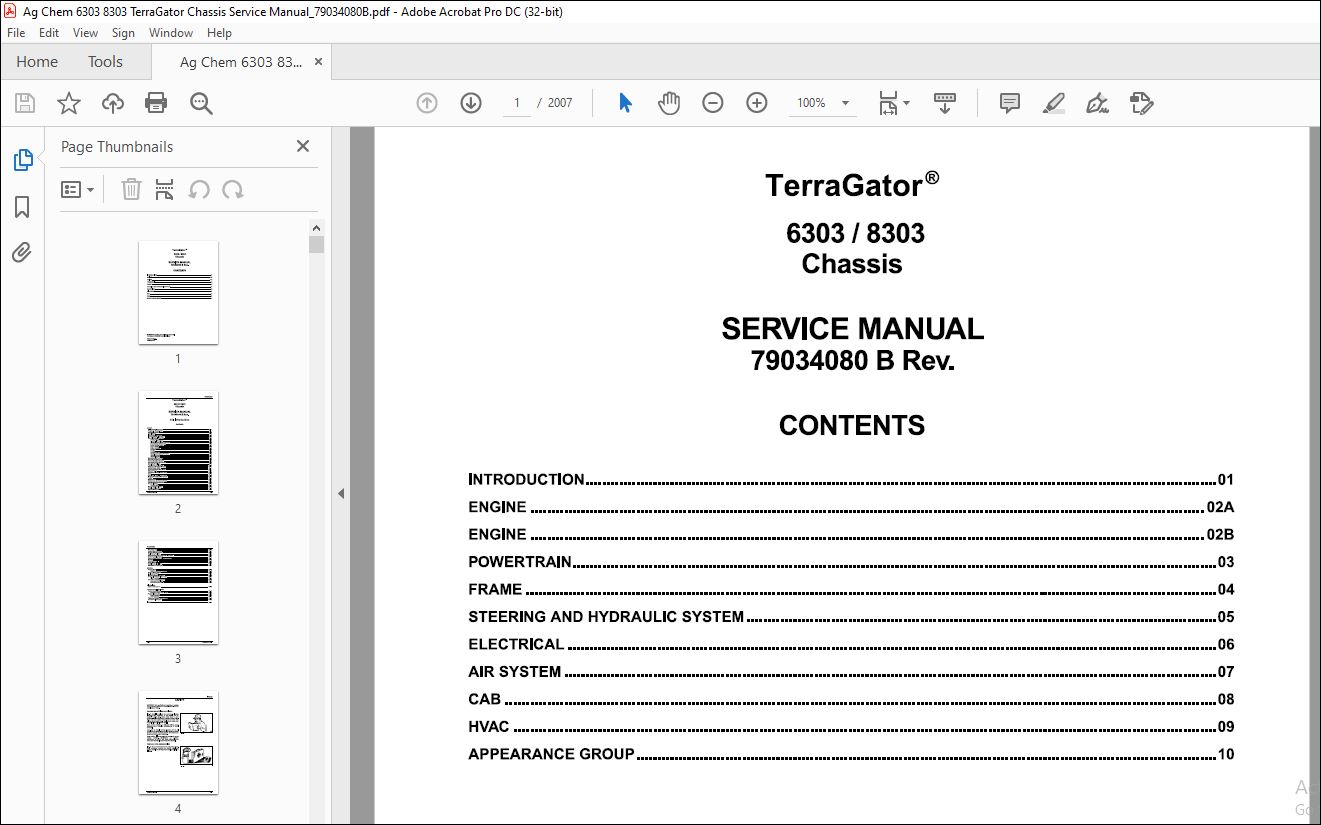
Task: Upload the file to cloud storage
Action: pyautogui.click(x=113, y=103)
